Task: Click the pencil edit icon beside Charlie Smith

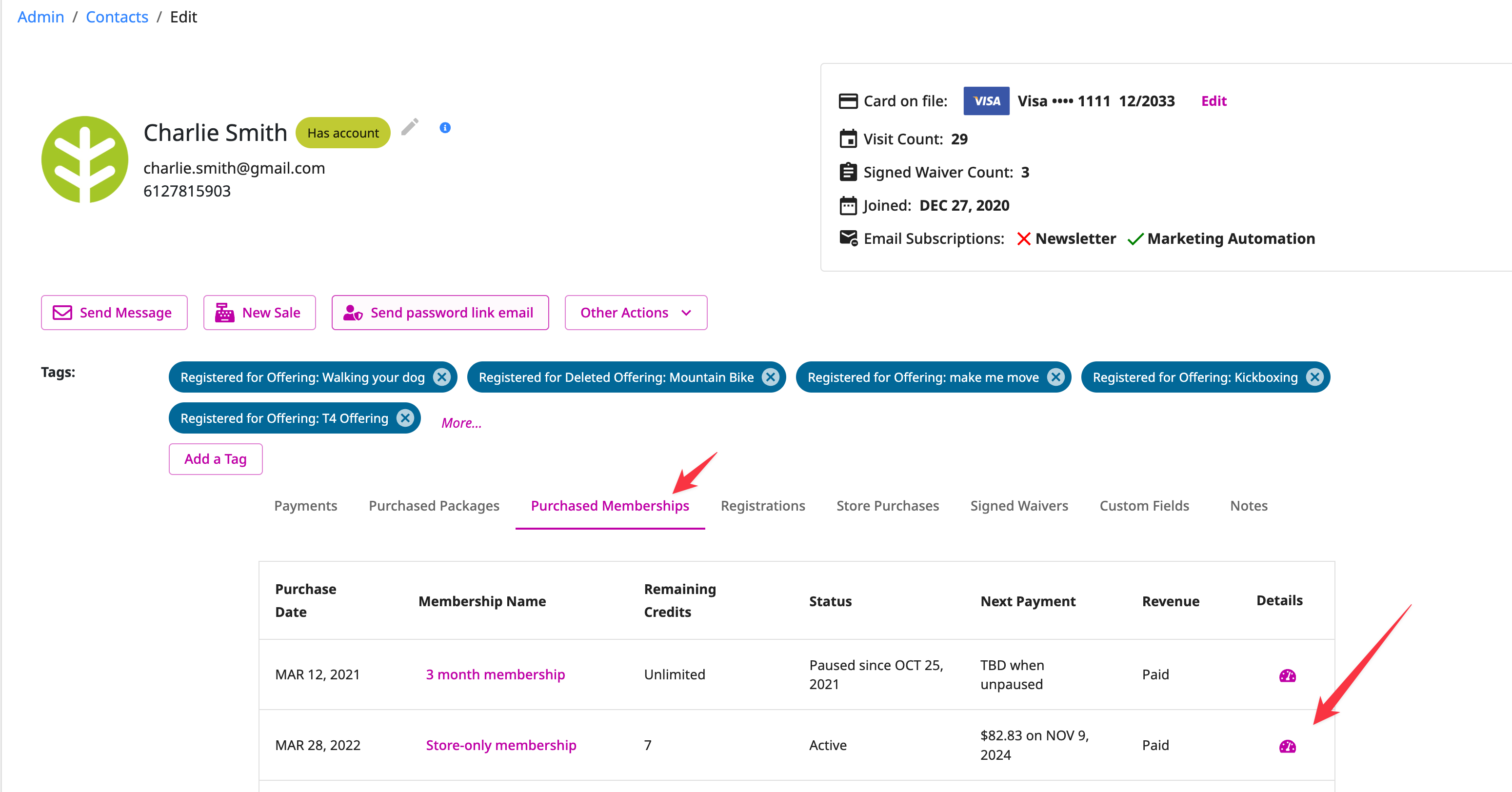Action: click(x=410, y=127)
